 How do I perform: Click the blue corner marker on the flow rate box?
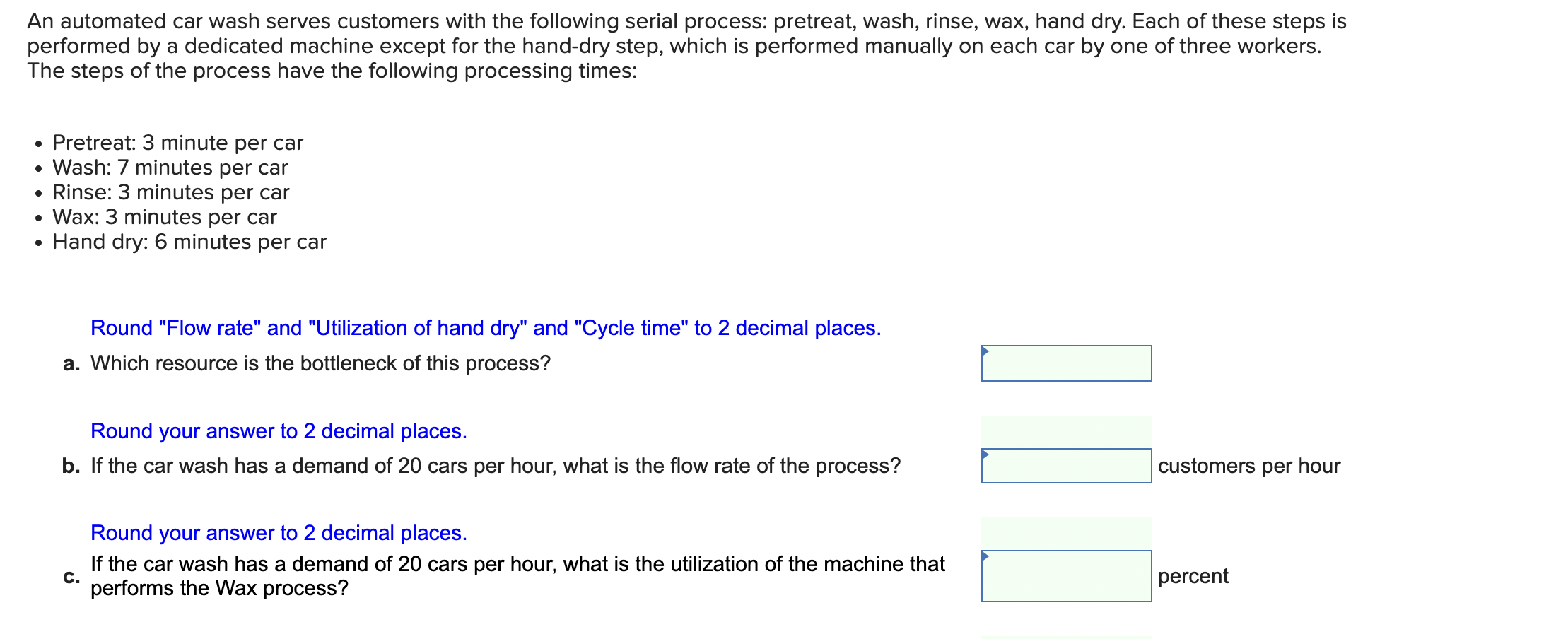click(985, 453)
